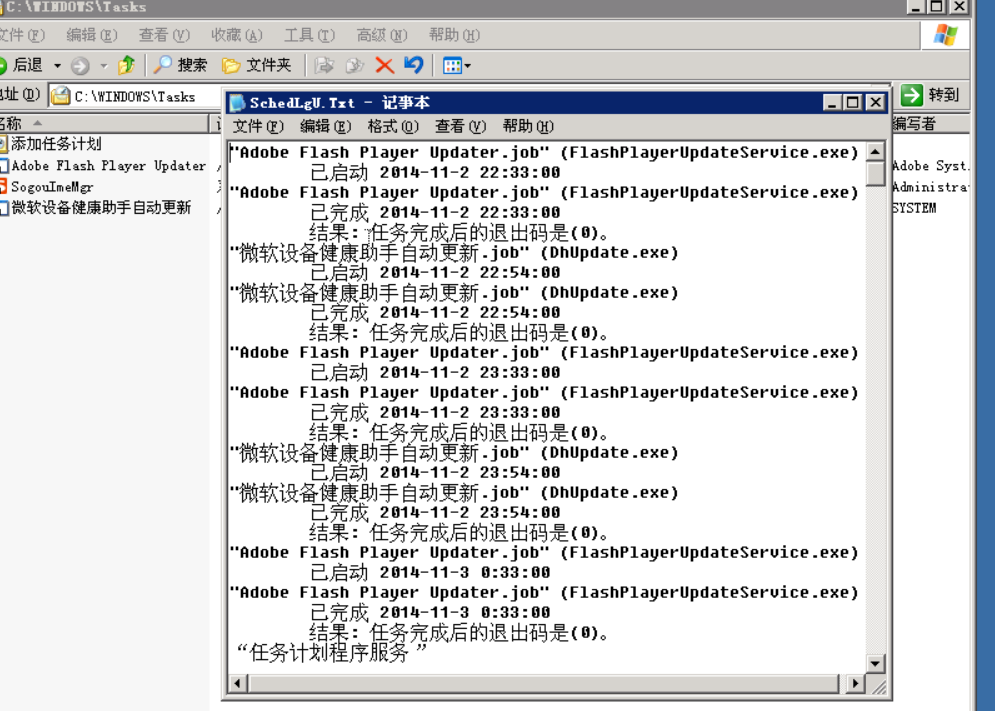Image resolution: width=995 pixels, height=711 pixels.
Task: Open Explorer 收藏(A) menu
Action: (237, 35)
